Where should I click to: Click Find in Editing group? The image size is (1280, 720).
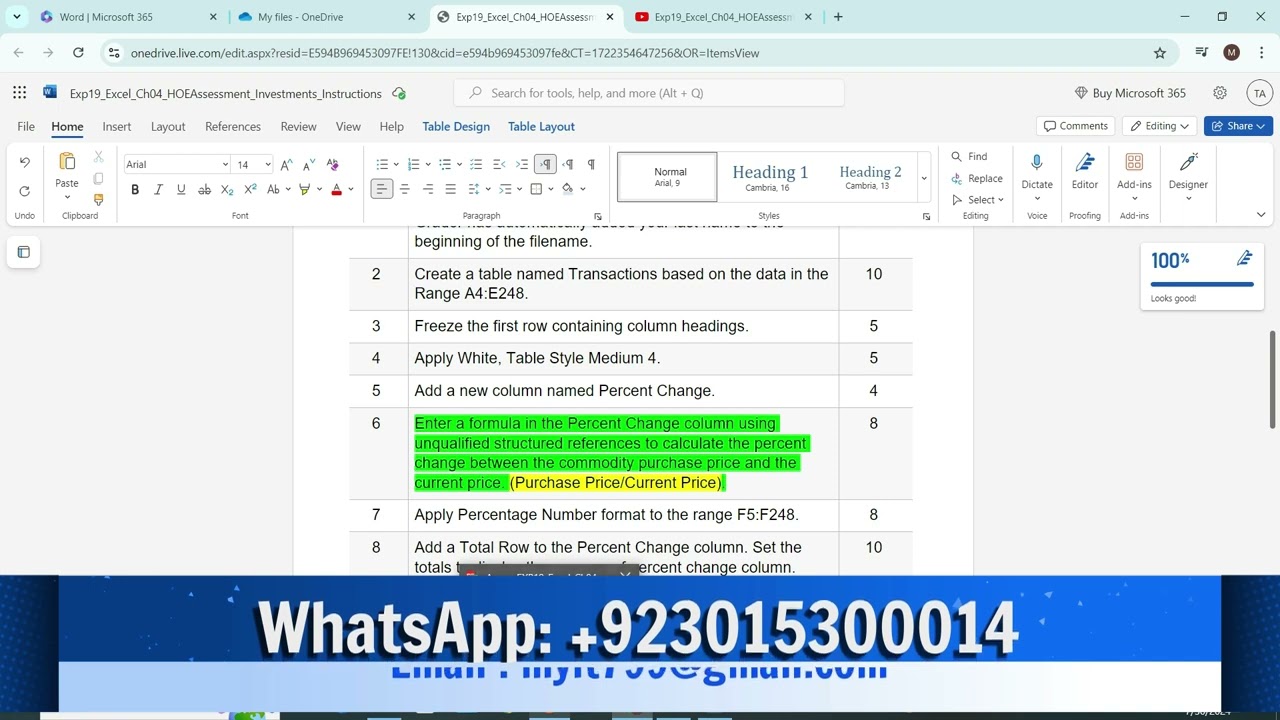tap(969, 157)
